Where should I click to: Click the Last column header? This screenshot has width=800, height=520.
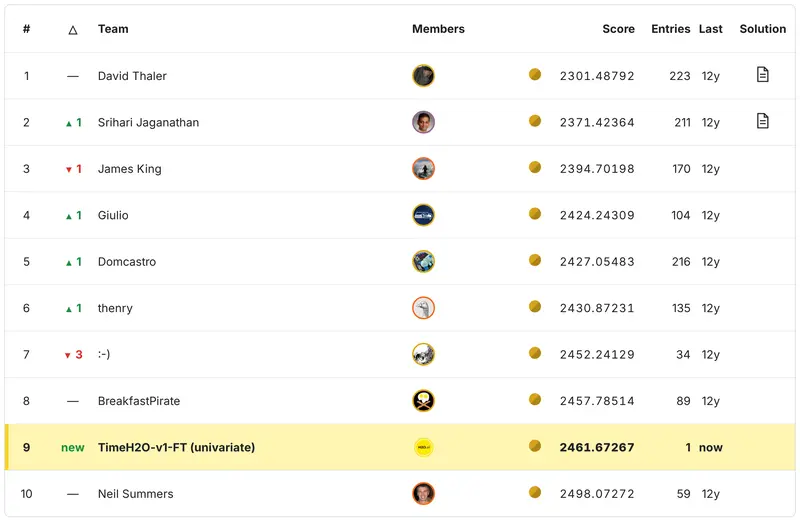[x=710, y=29]
